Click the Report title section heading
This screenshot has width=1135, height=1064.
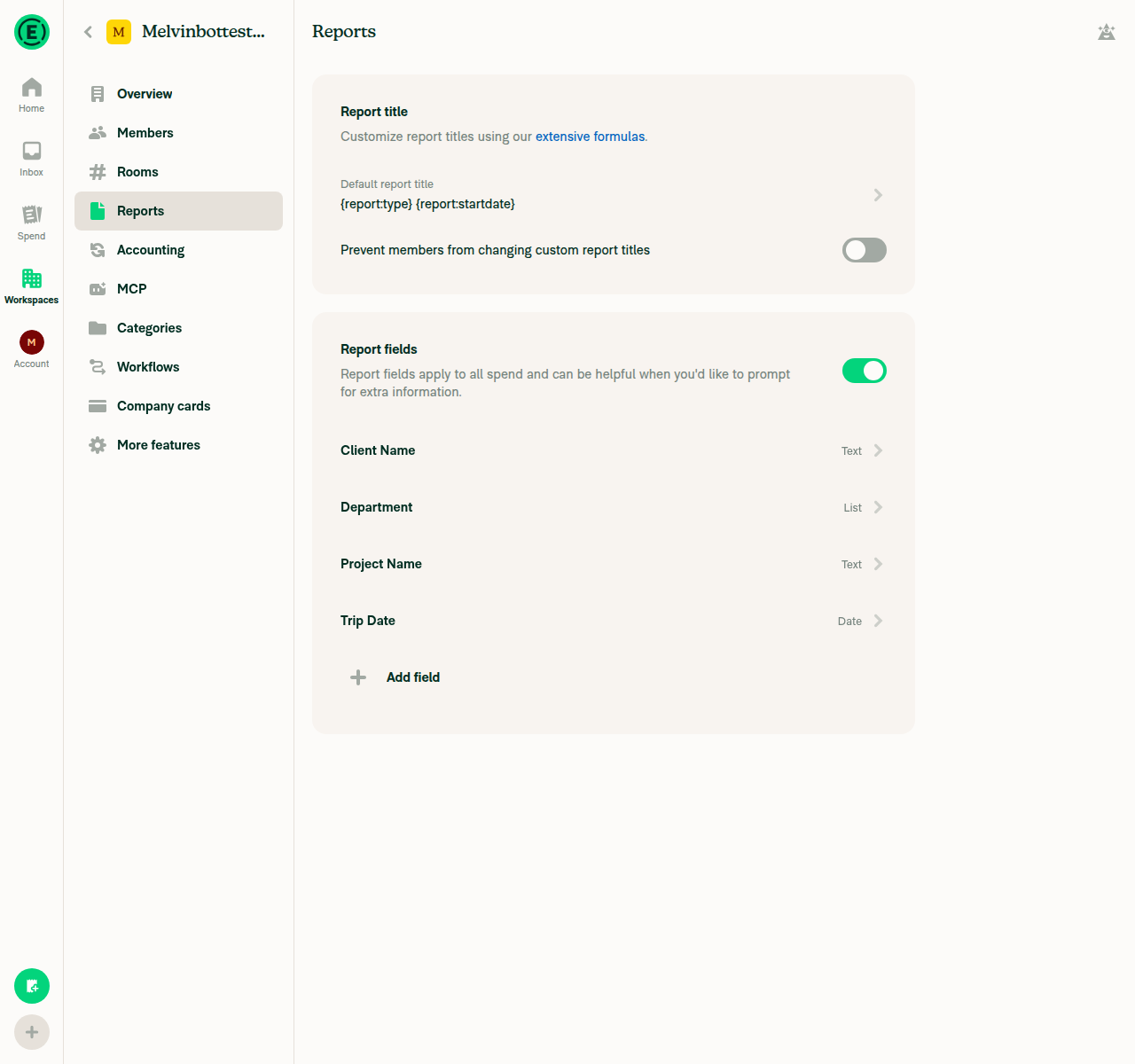click(x=374, y=112)
